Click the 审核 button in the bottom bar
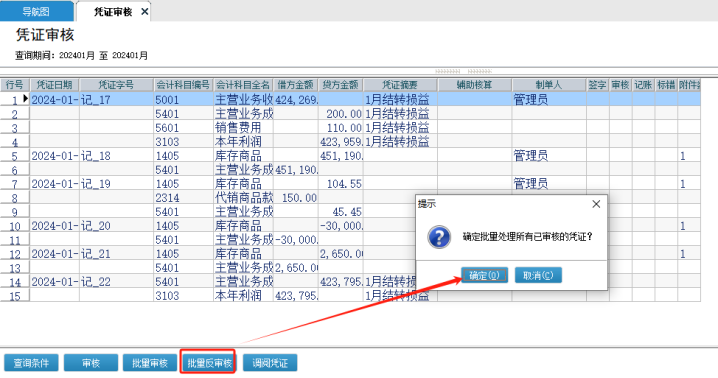718x378 pixels. (x=91, y=363)
